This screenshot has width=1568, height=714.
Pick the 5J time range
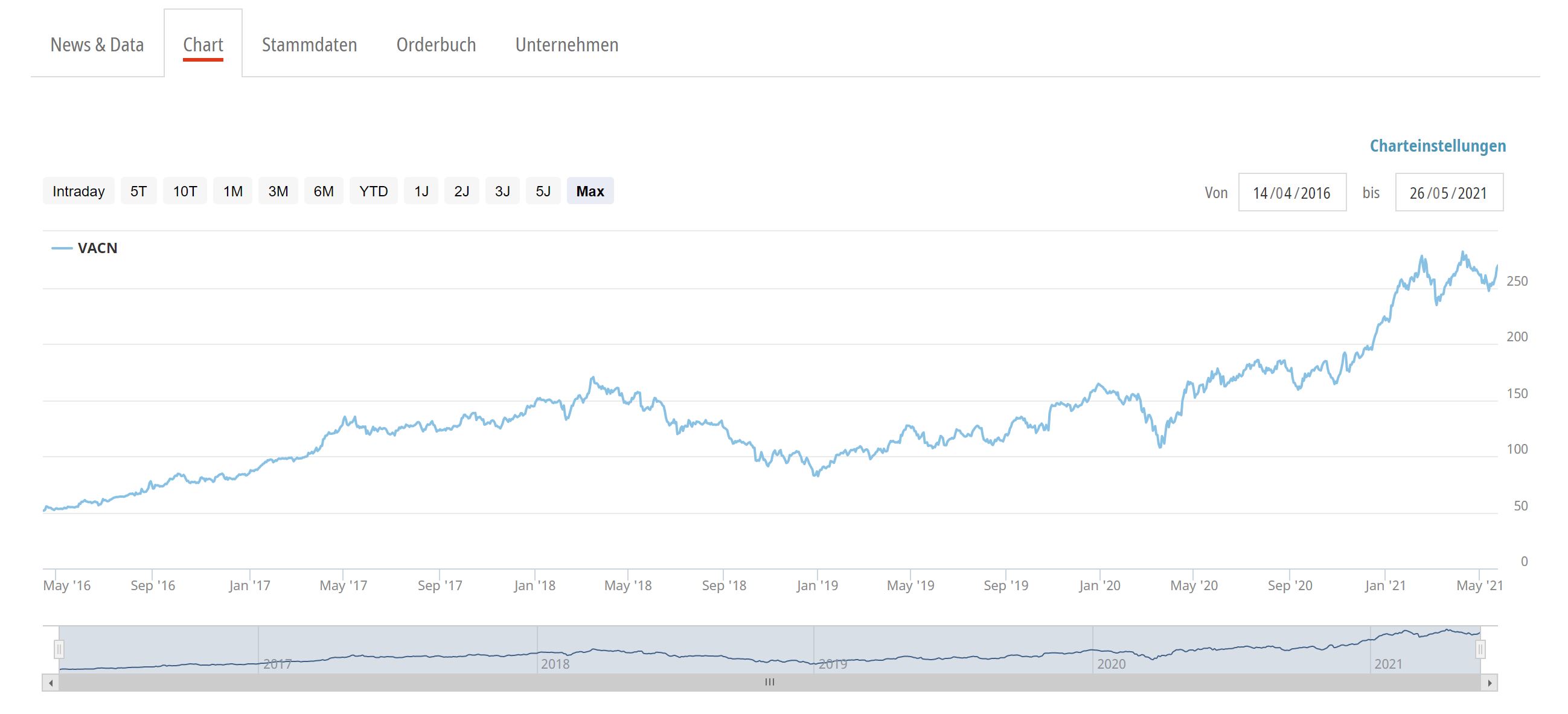[x=543, y=191]
